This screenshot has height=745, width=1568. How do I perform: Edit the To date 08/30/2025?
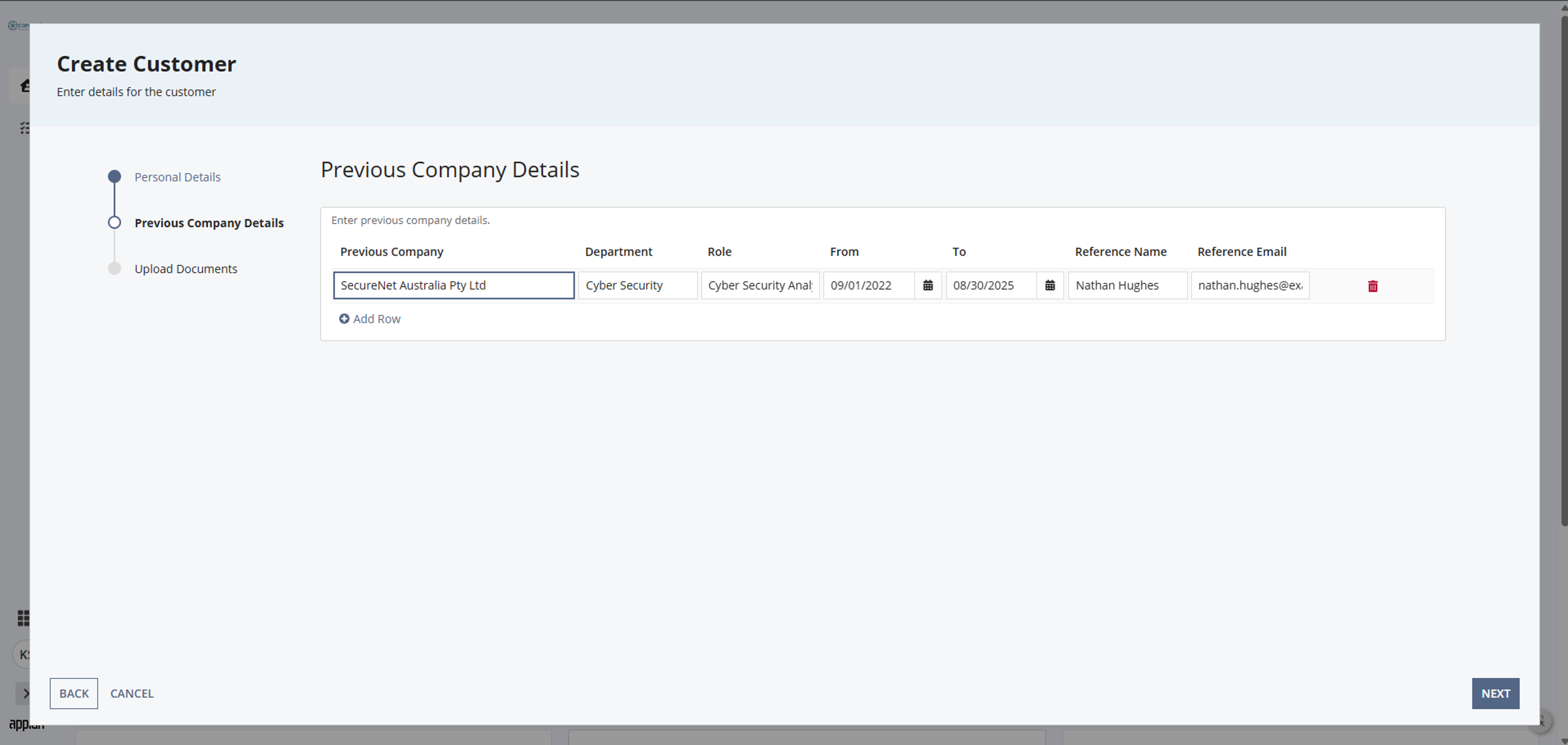[x=991, y=286]
